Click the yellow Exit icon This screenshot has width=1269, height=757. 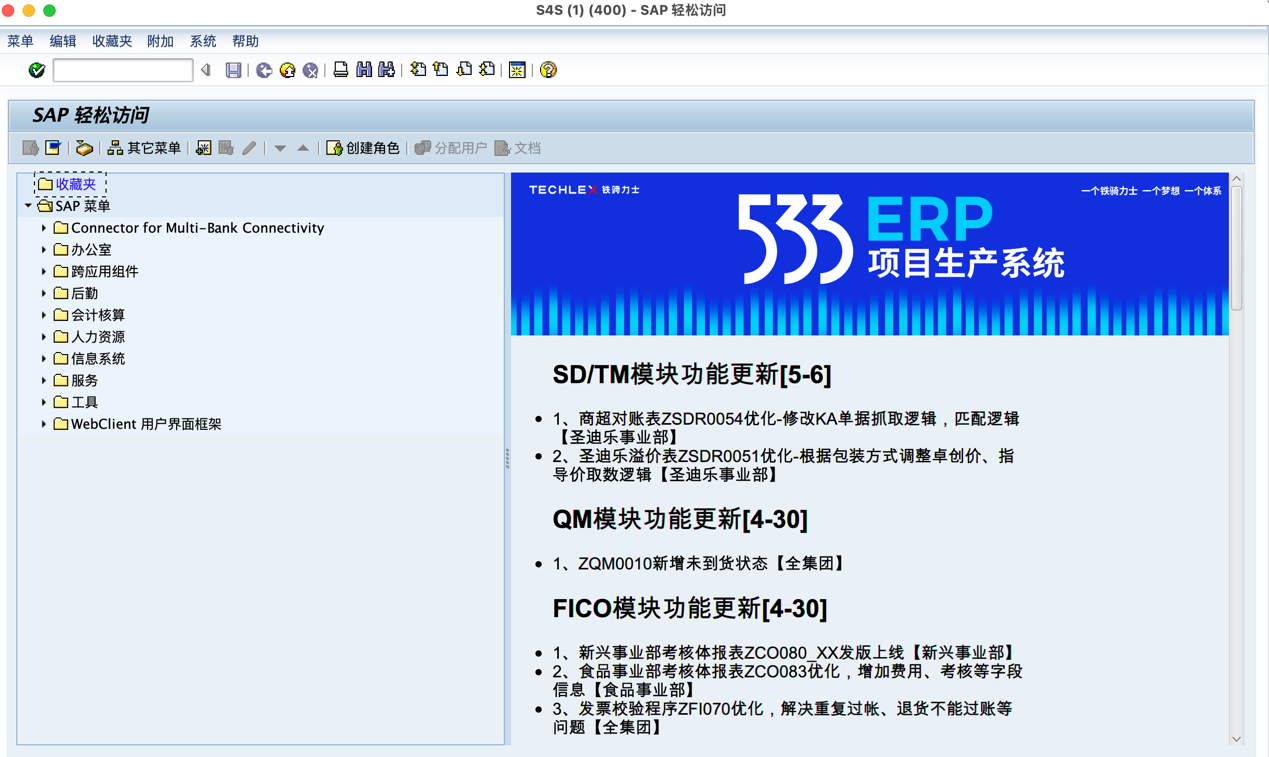coord(288,70)
